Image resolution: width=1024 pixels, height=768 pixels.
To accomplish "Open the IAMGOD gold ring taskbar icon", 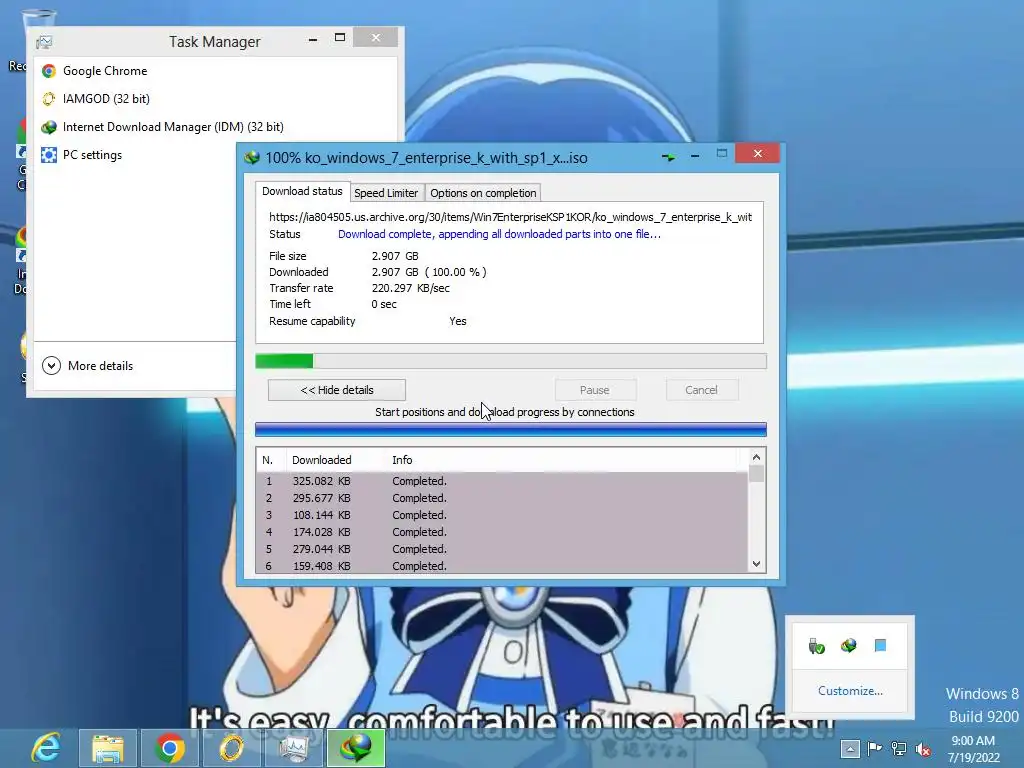I will [x=232, y=748].
